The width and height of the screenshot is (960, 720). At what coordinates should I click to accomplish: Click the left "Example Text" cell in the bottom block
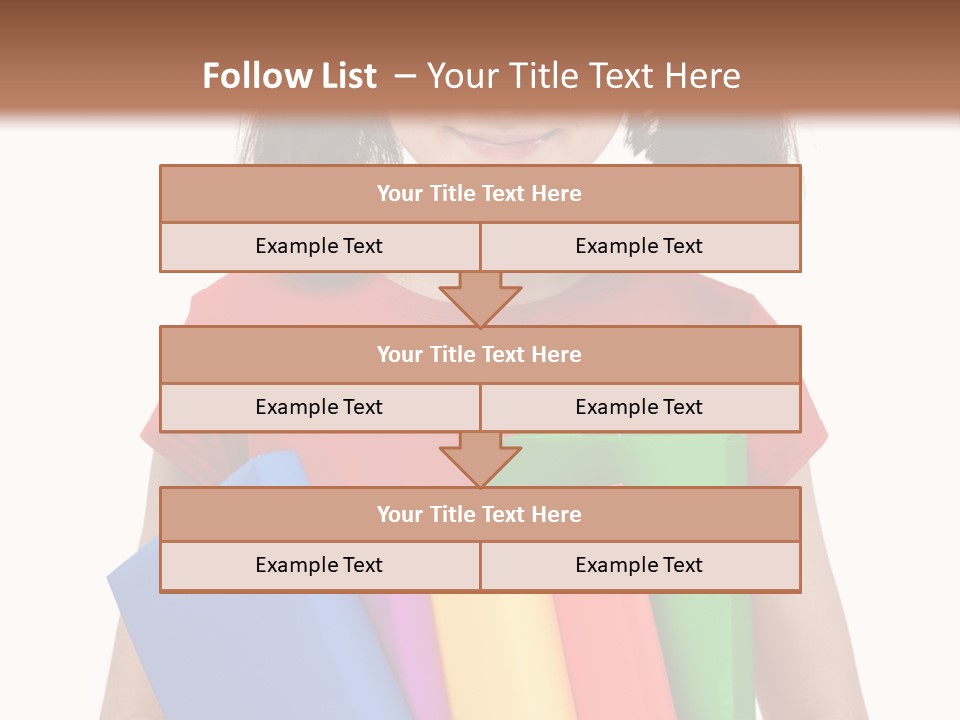pos(320,566)
